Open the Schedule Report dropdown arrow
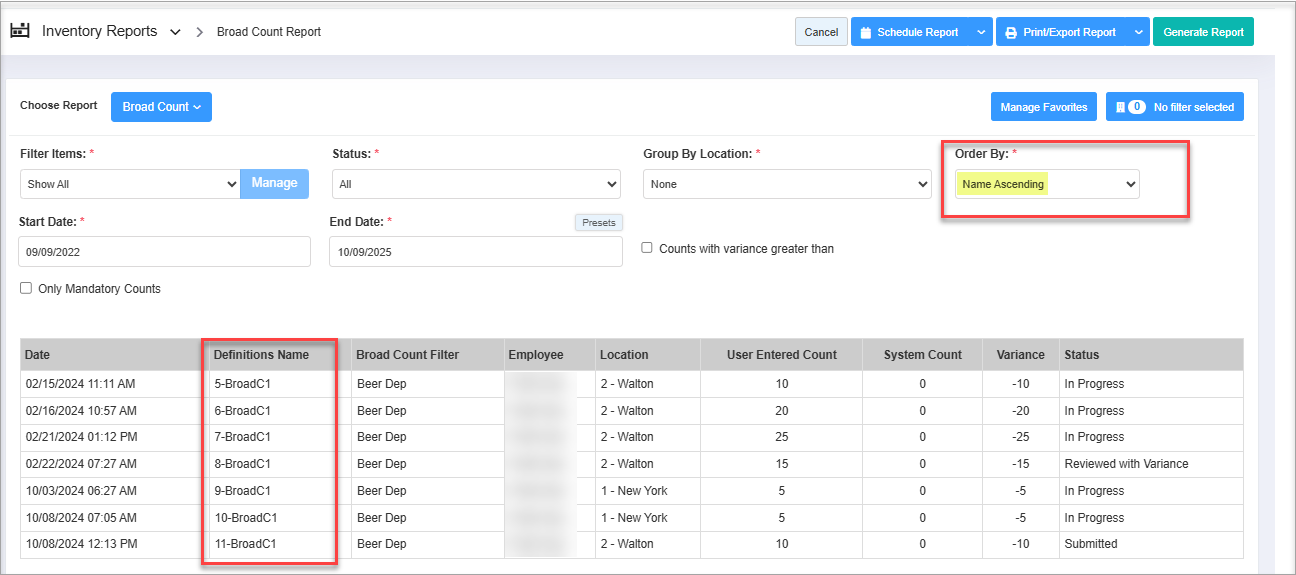 tap(979, 32)
